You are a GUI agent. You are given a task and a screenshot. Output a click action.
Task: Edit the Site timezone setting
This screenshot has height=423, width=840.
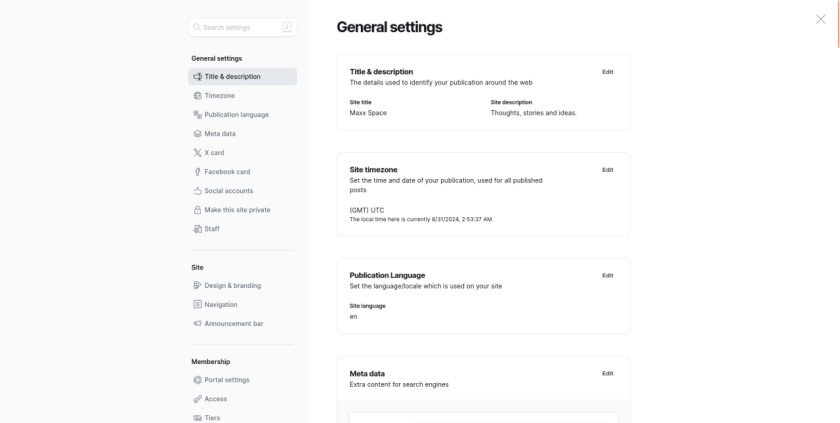pyautogui.click(x=608, y=170)
